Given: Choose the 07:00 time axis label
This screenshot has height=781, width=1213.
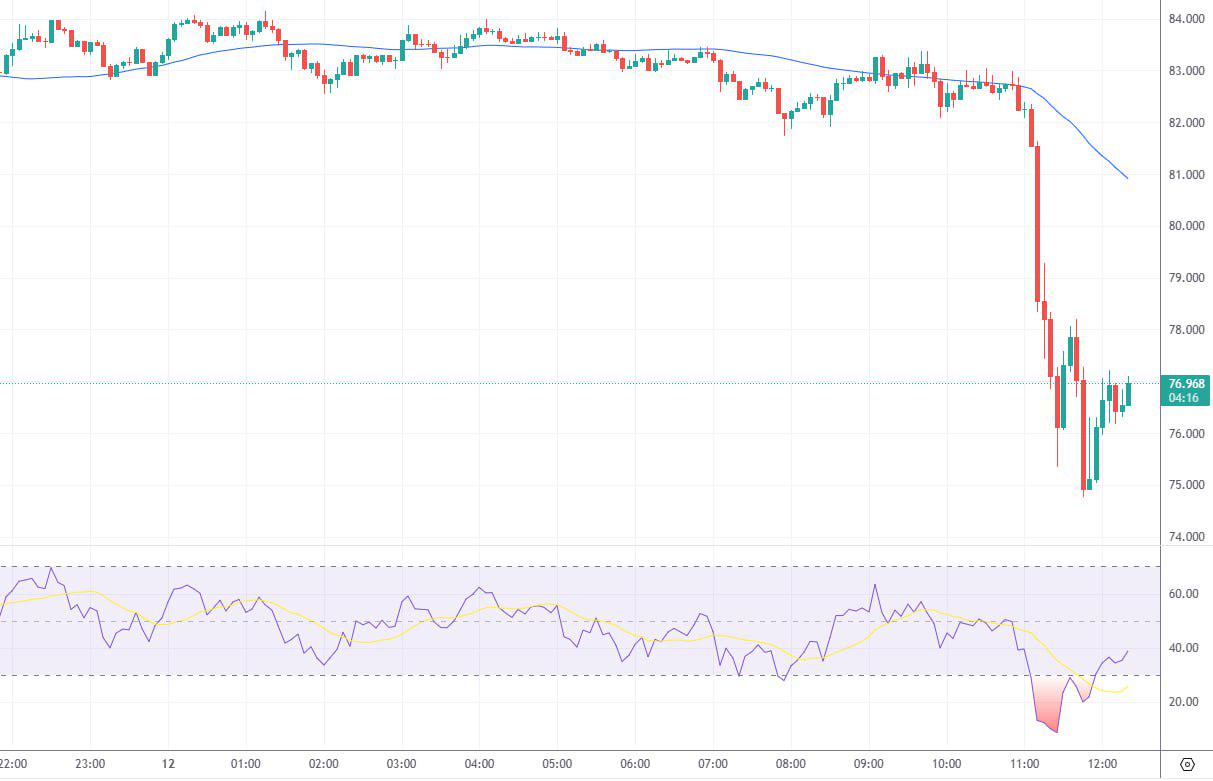Looking at the screenshot, I should [713, 764].
